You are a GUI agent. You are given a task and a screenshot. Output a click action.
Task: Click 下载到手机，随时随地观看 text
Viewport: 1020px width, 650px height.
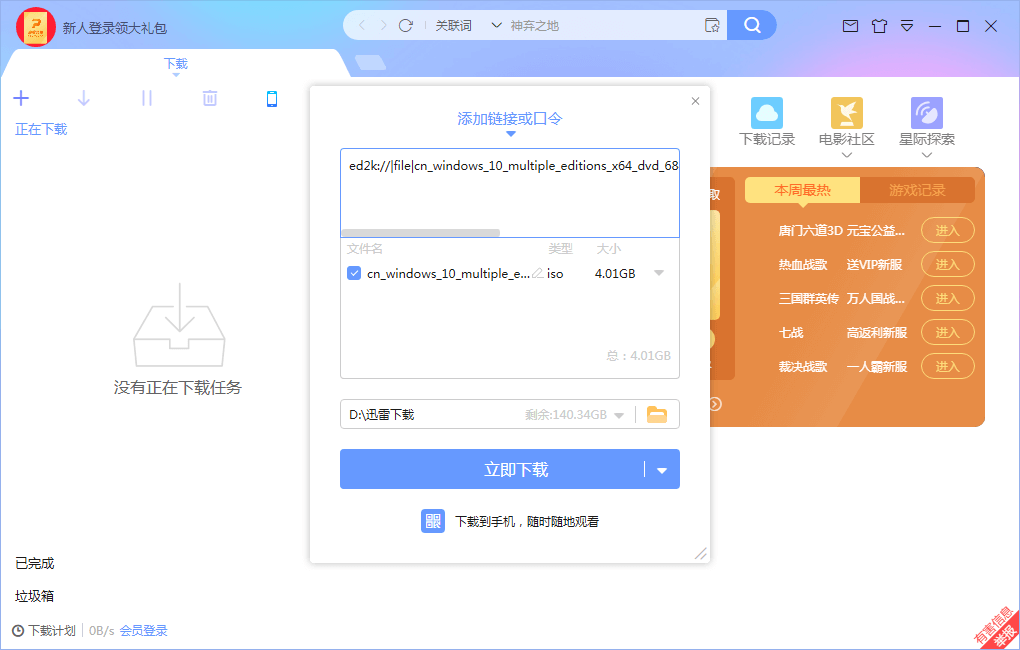point(527,522)
